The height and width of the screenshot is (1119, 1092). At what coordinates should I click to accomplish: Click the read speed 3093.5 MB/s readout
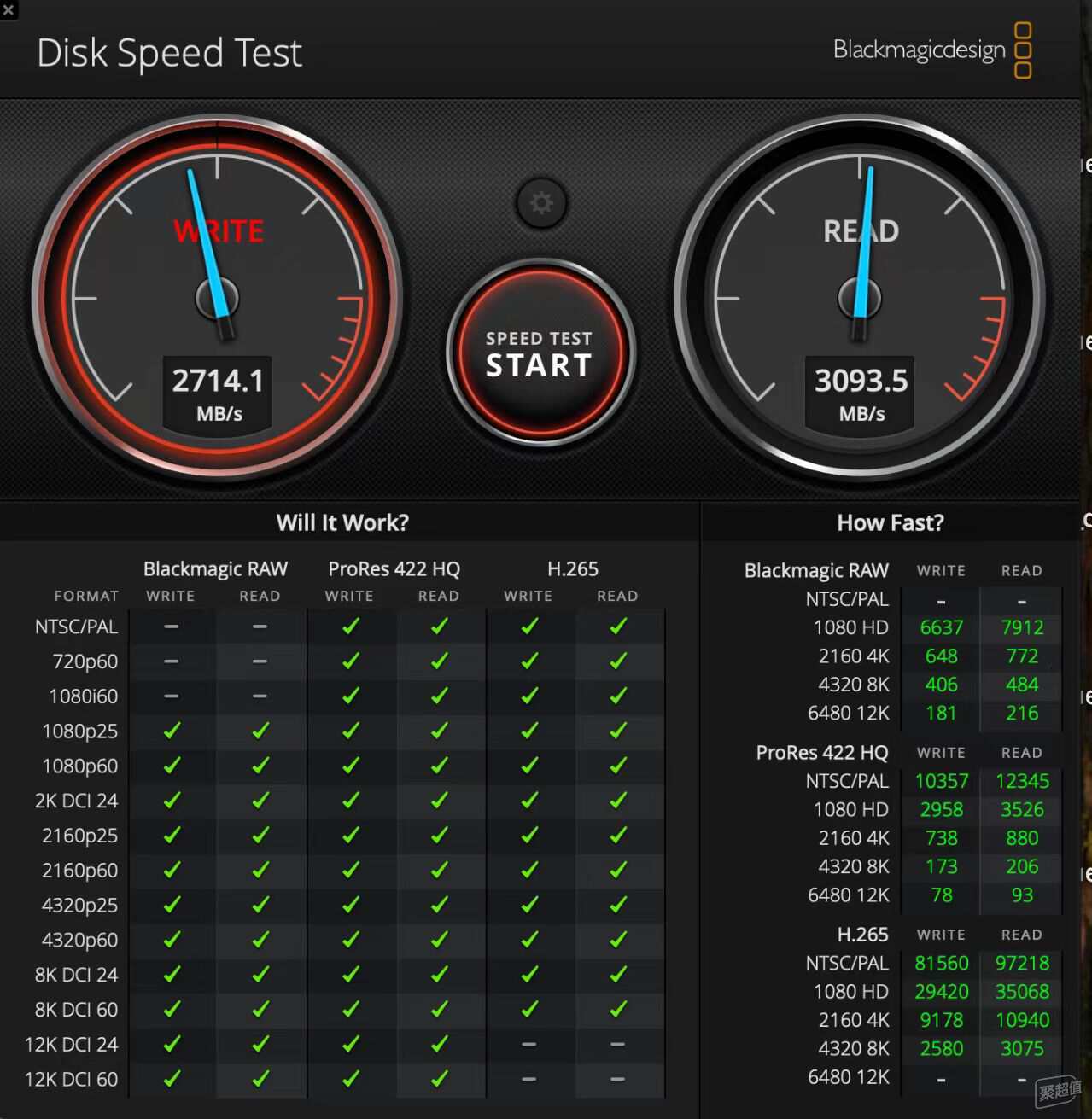tap(861, 394)
